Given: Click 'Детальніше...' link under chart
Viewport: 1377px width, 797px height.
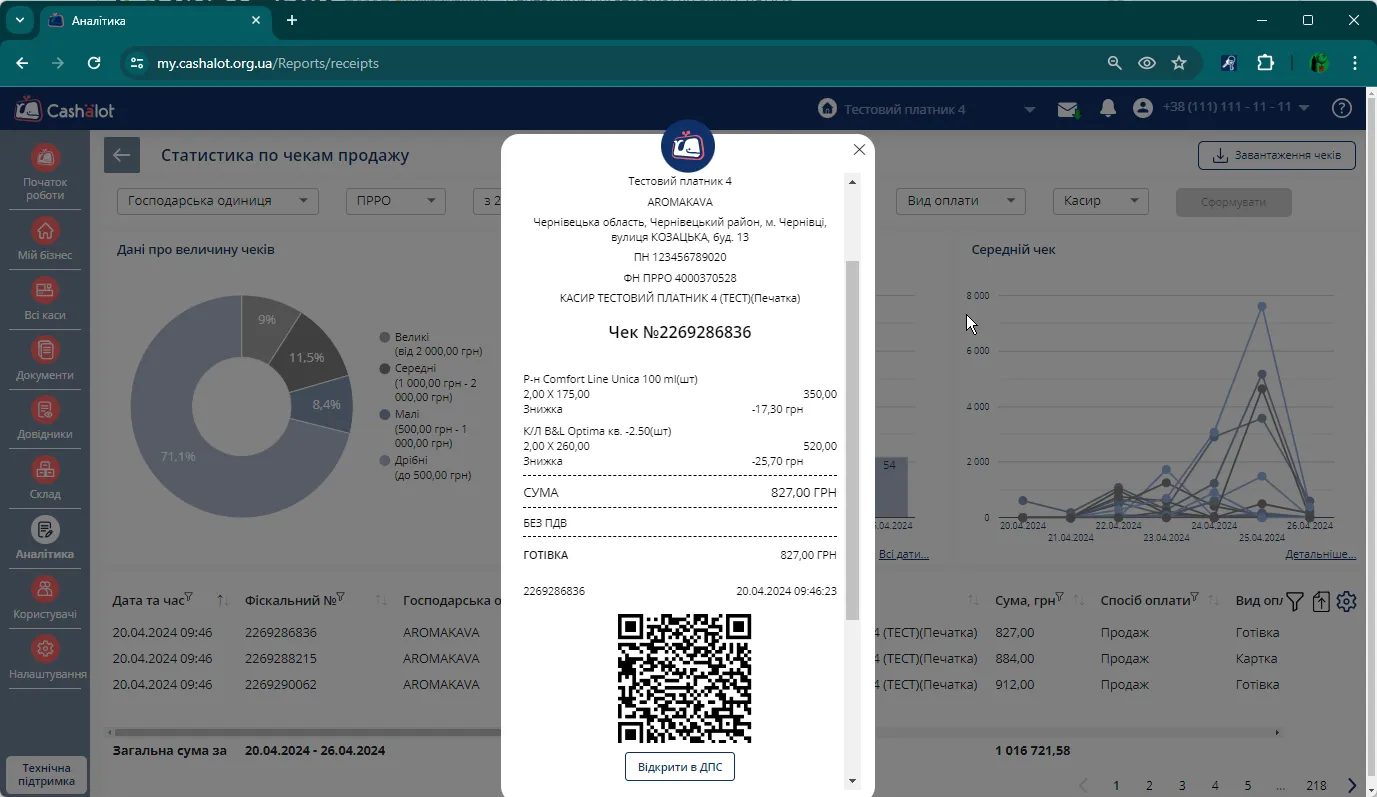Looking at the screenshot, I should 1321,554.
